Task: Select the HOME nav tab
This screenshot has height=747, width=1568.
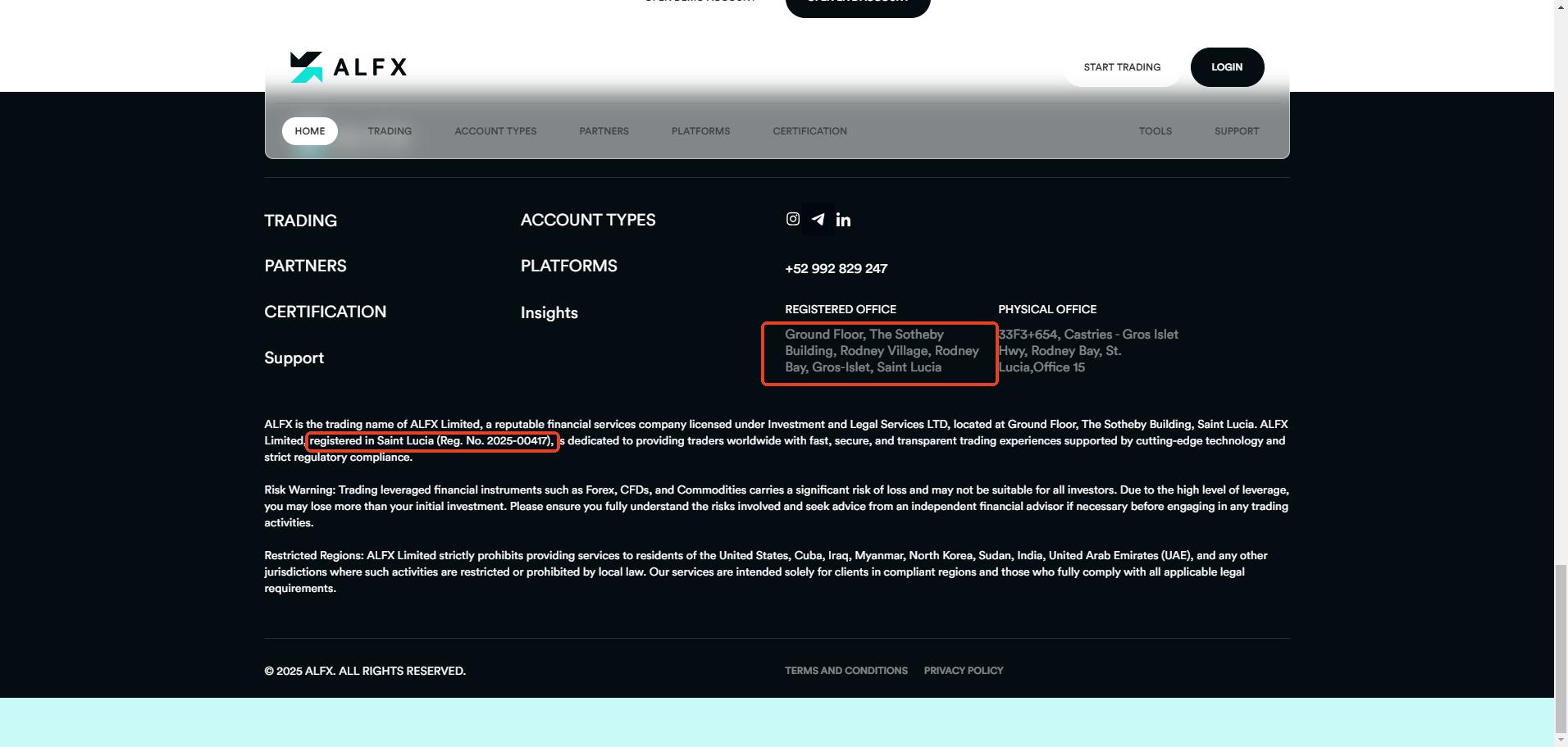Action: coord(310,131)
